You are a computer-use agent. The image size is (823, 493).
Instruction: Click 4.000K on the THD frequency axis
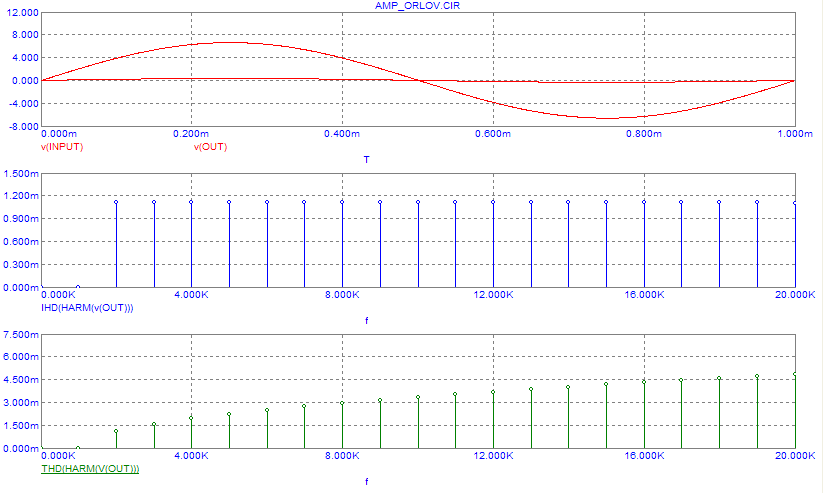[x=191, y=456]
